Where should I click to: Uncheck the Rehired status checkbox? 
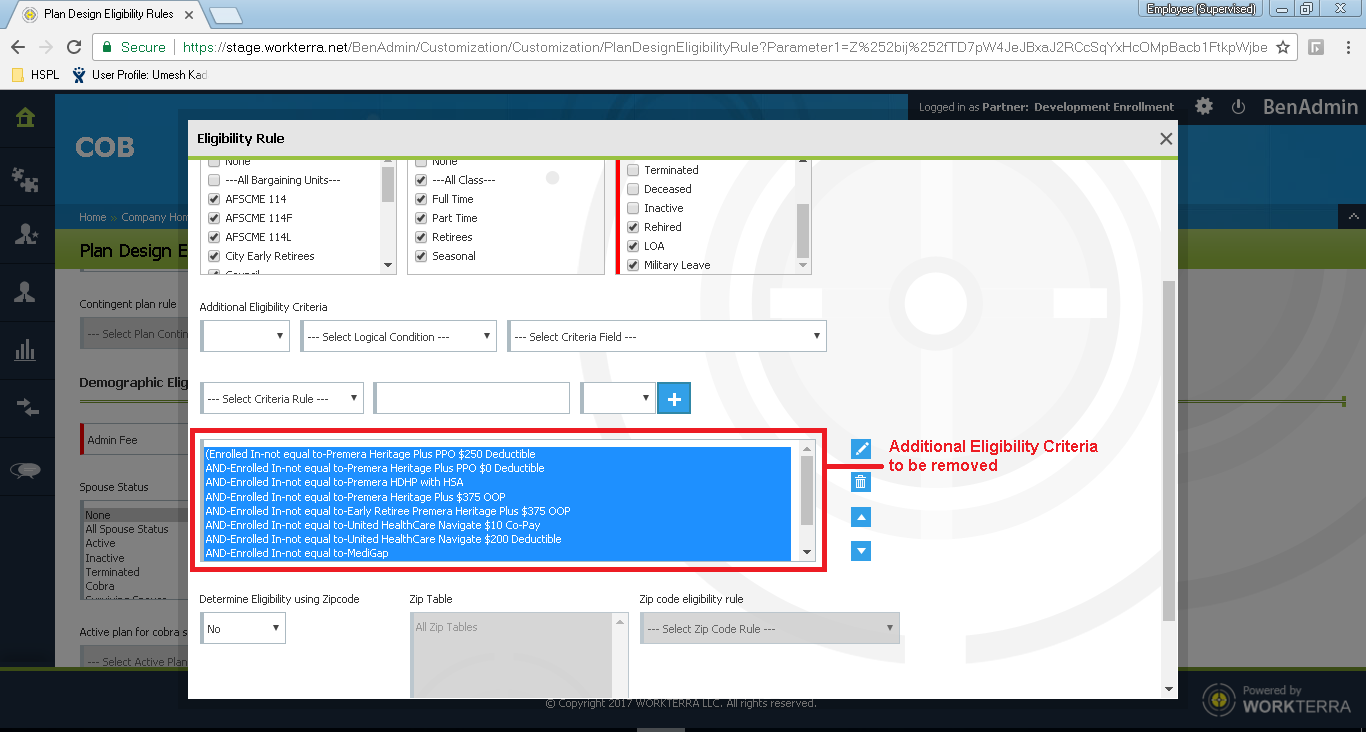pyautogui.click(x=633, y=227)
